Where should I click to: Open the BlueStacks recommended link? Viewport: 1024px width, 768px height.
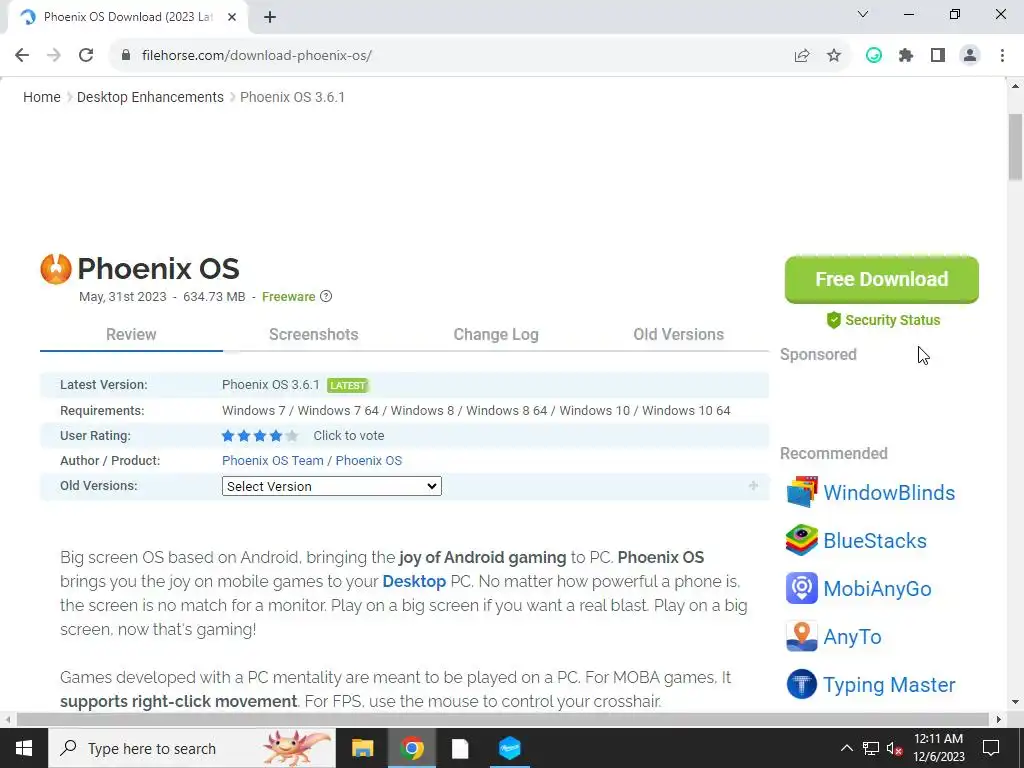[x=874, y=541]
